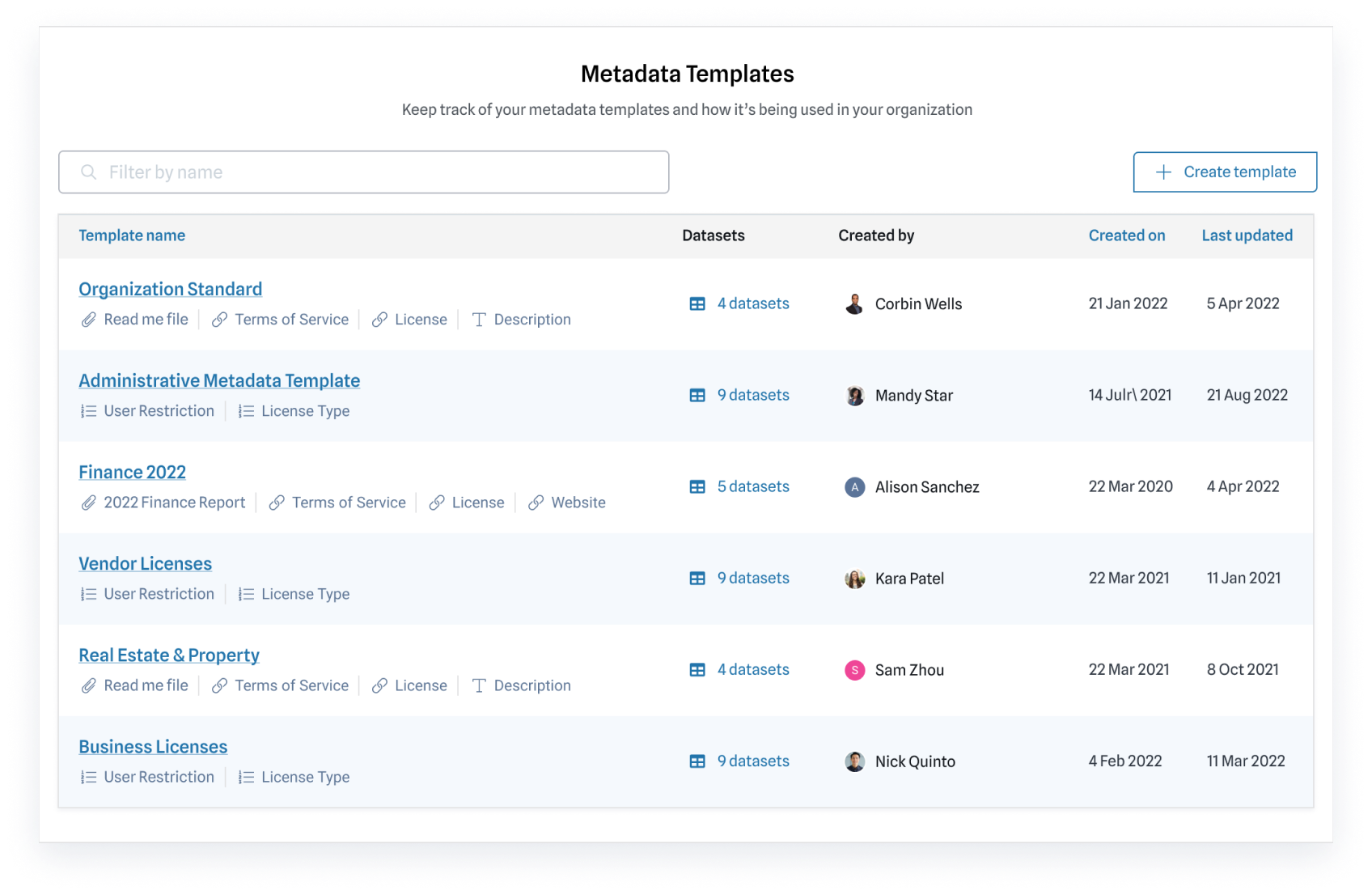Click list icon beside User Restriction in Business Licenses

[x=89, y=777]
